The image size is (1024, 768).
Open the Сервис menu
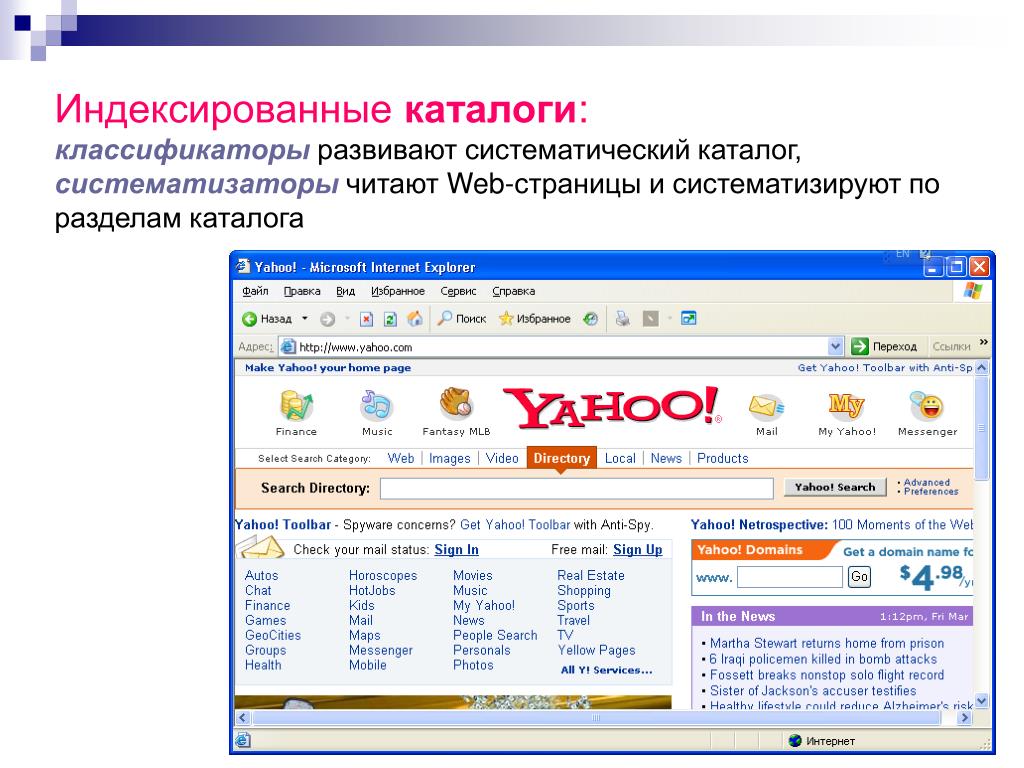coord(458,291)
